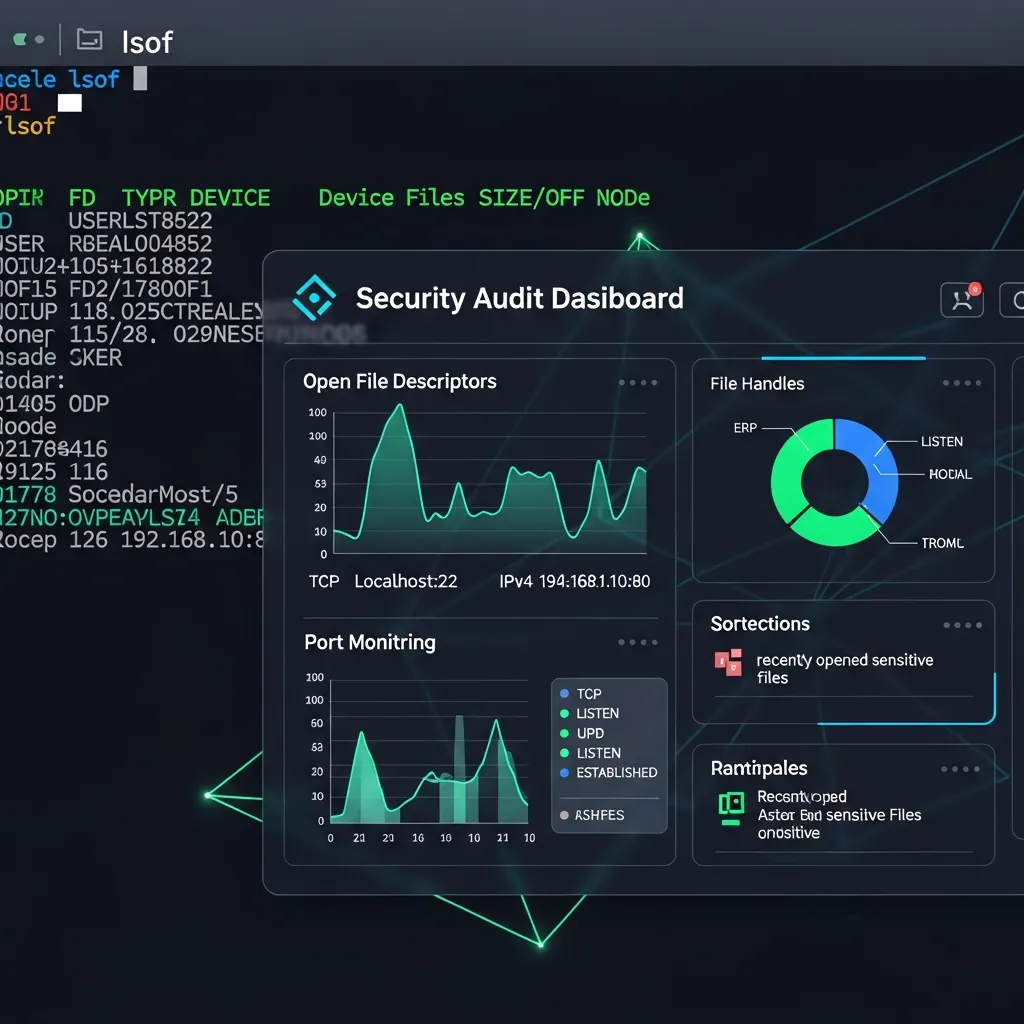Open the notifications icon with red badge

click(961, 299)
